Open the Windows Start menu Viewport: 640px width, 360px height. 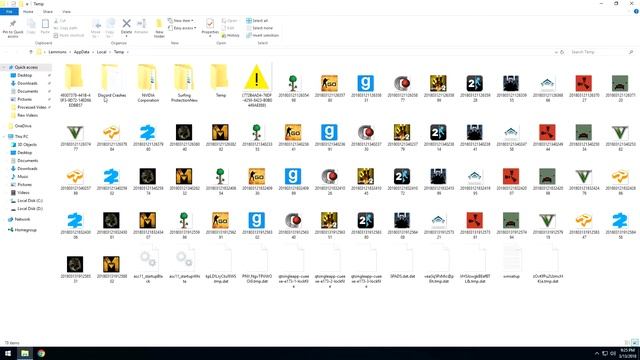[8, 353]
